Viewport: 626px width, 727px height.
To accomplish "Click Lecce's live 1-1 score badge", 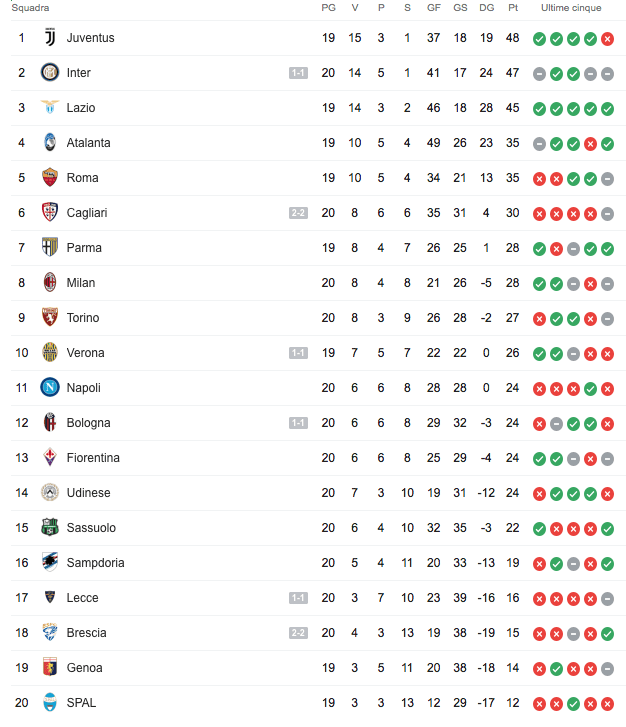I will [298, 598].
